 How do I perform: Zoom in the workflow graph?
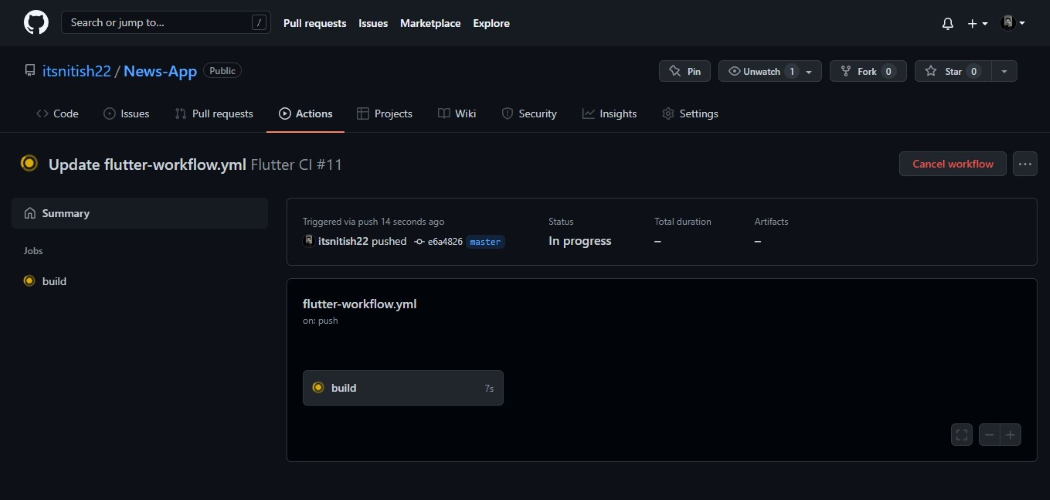(x=1010, y=435)
